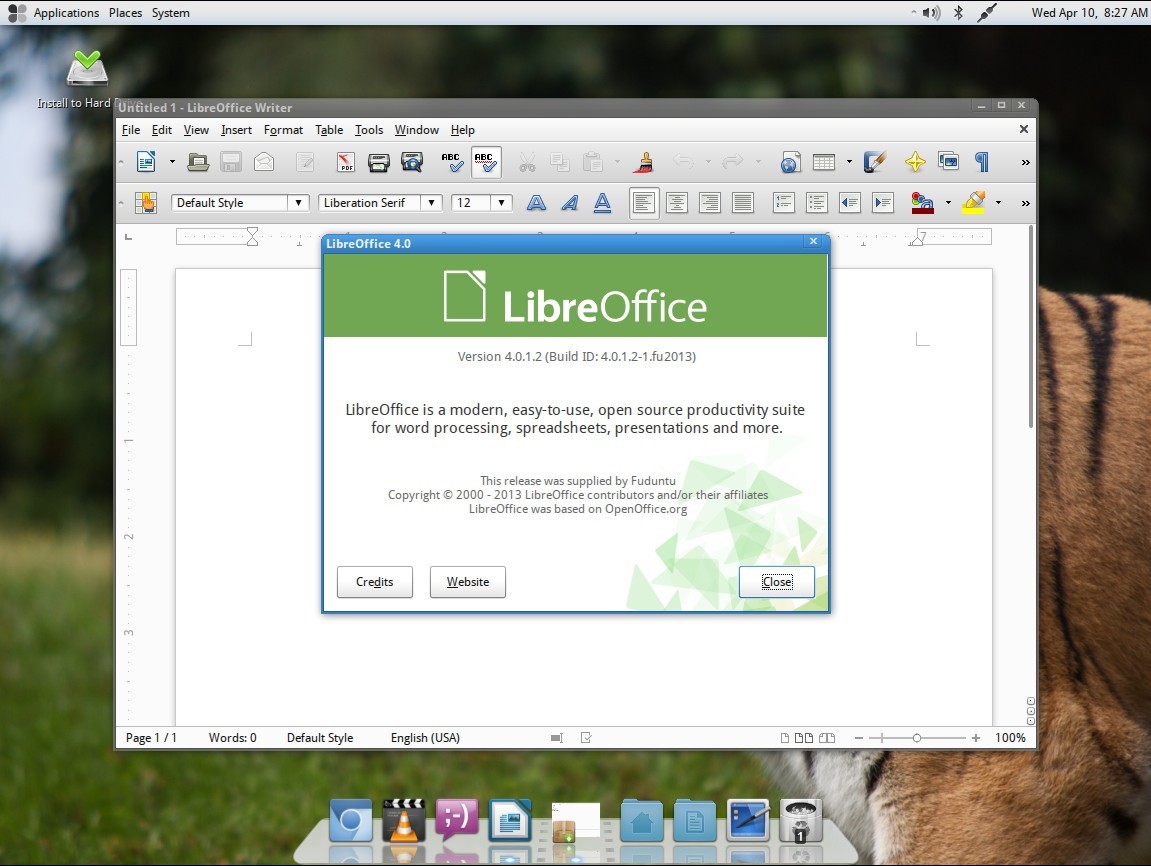Click the Clone Formatting paintbrush icon
Screen dimensions: 1151x866
pyautogui.click(x=644, y=161)
